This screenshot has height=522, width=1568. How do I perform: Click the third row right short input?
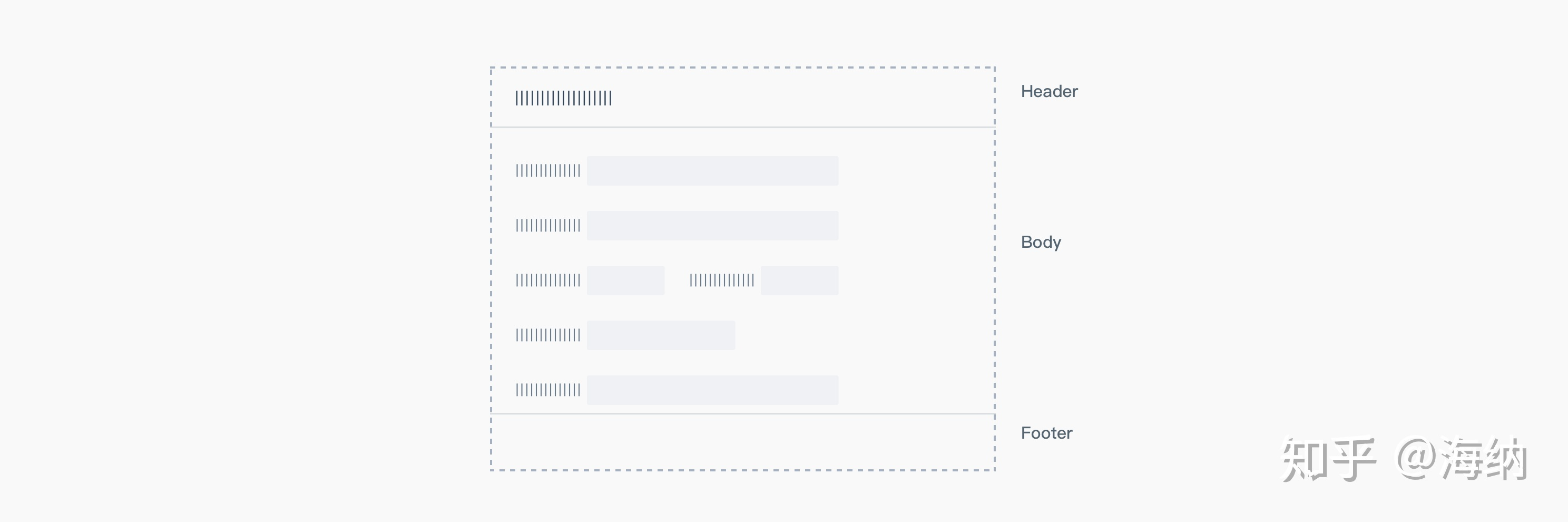[x=800, y=280]
